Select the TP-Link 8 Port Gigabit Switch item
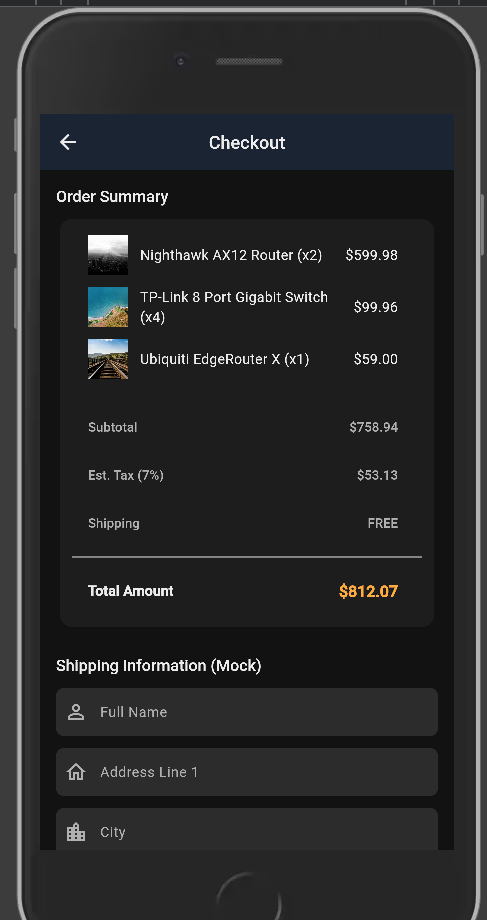Viewport: 487px width, 920px height. coord(234,307)
